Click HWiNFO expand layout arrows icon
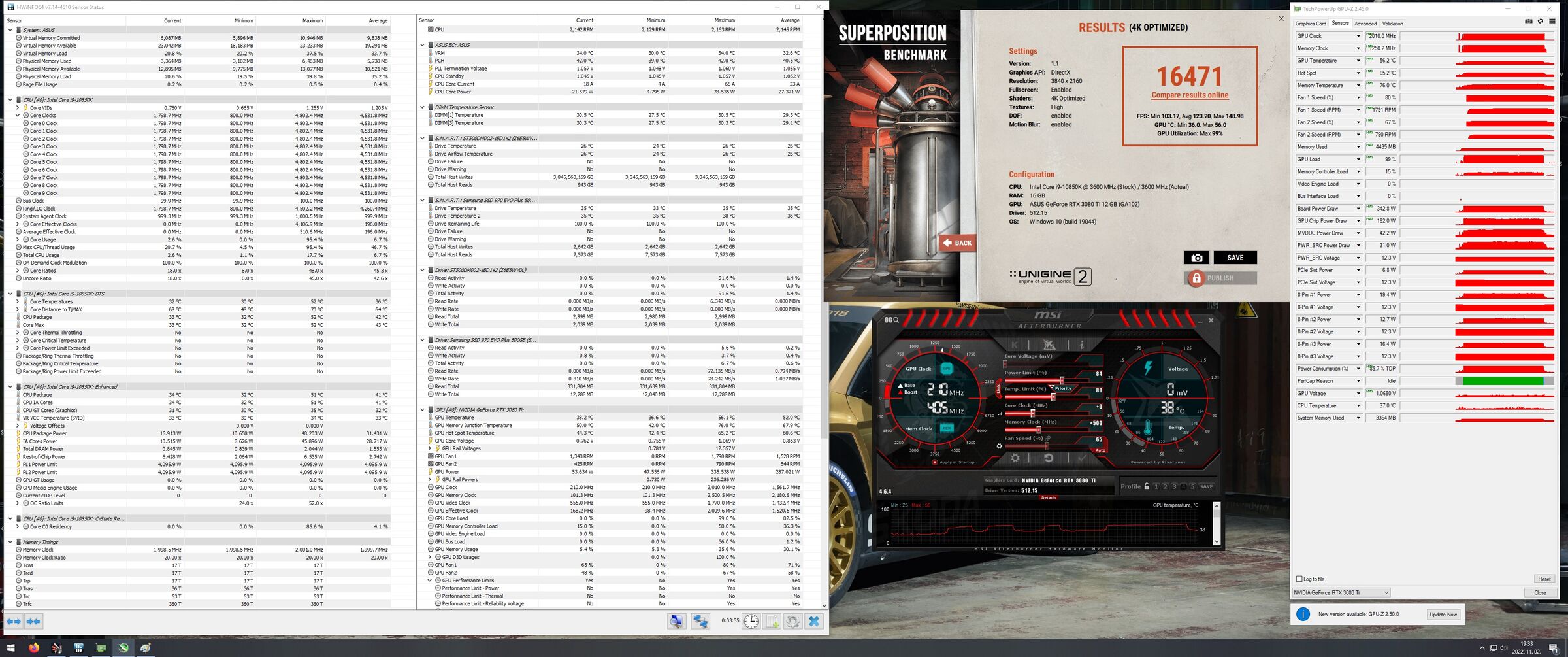 point(14,621)
